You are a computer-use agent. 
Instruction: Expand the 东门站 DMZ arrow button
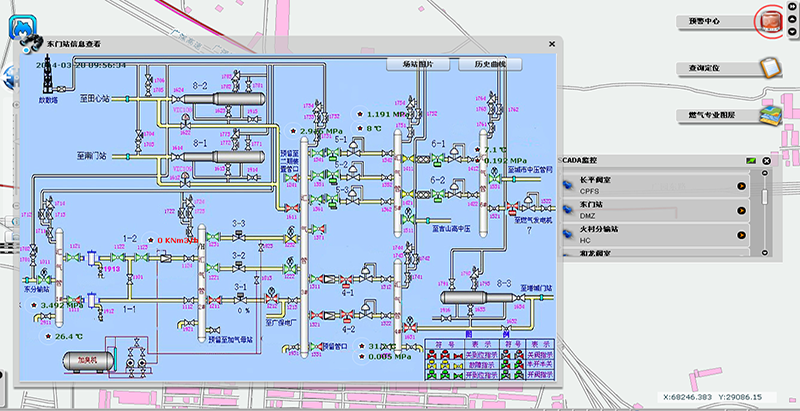[741, 210]
